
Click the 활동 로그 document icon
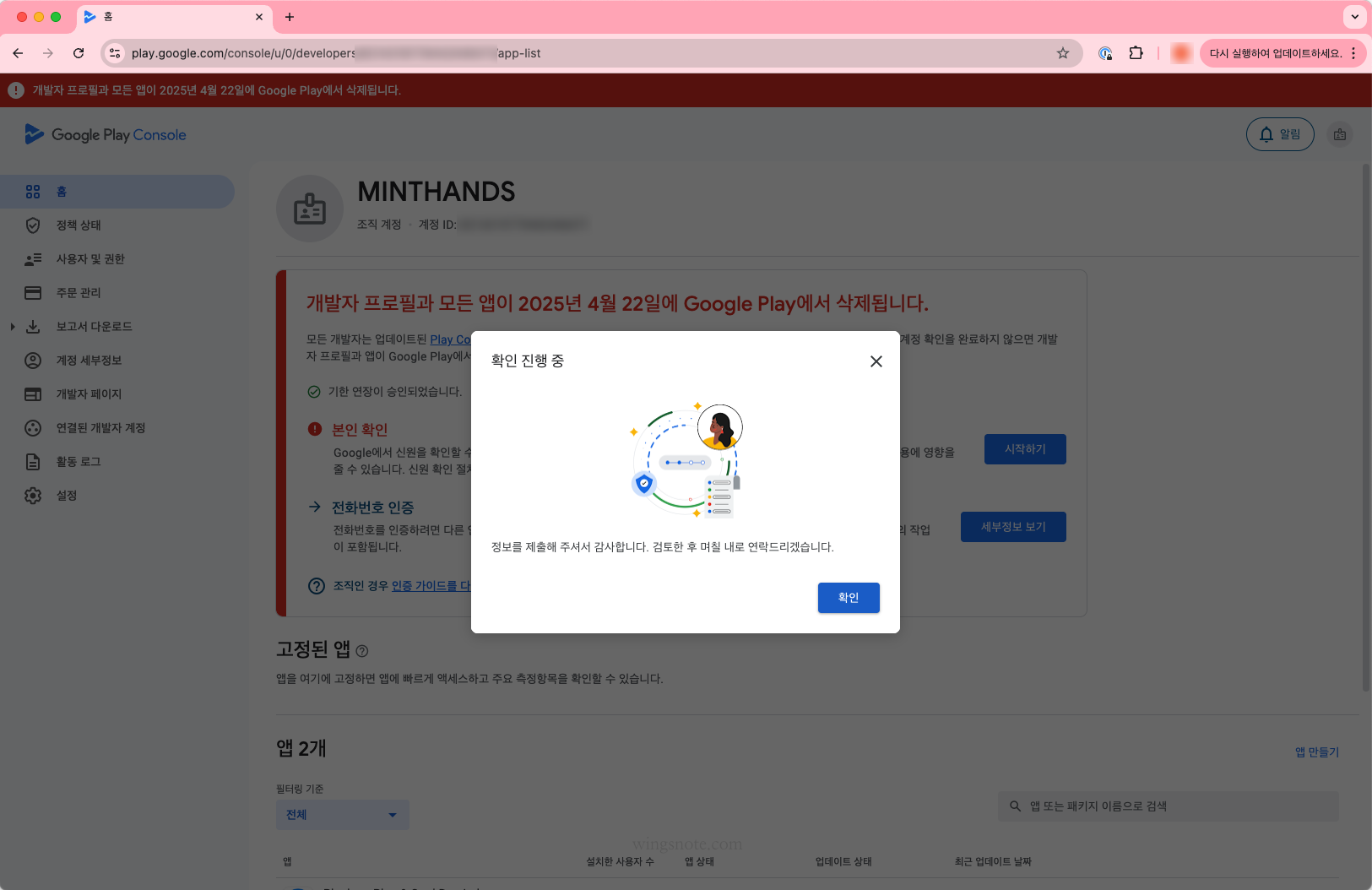(x=33, y=462)
